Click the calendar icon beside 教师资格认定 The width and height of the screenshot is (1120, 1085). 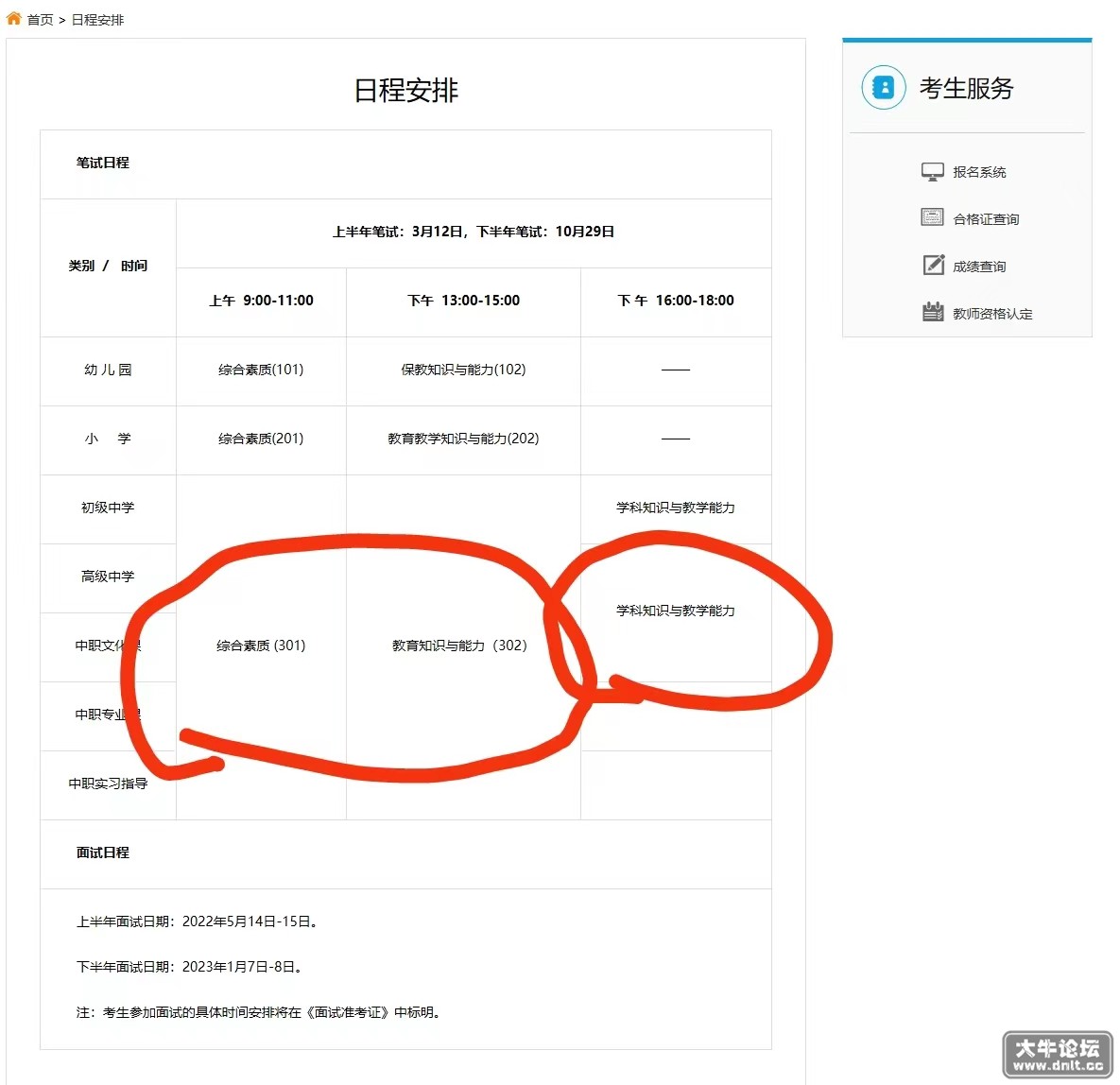click(x=933, y=312)
